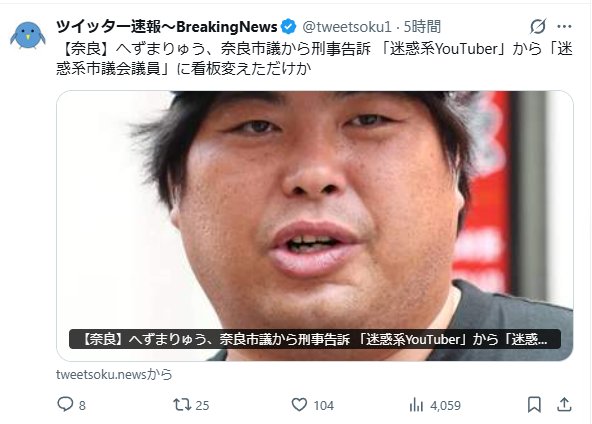
Task: Toggle the repost arrows icon
Action: tap(182, 405)
